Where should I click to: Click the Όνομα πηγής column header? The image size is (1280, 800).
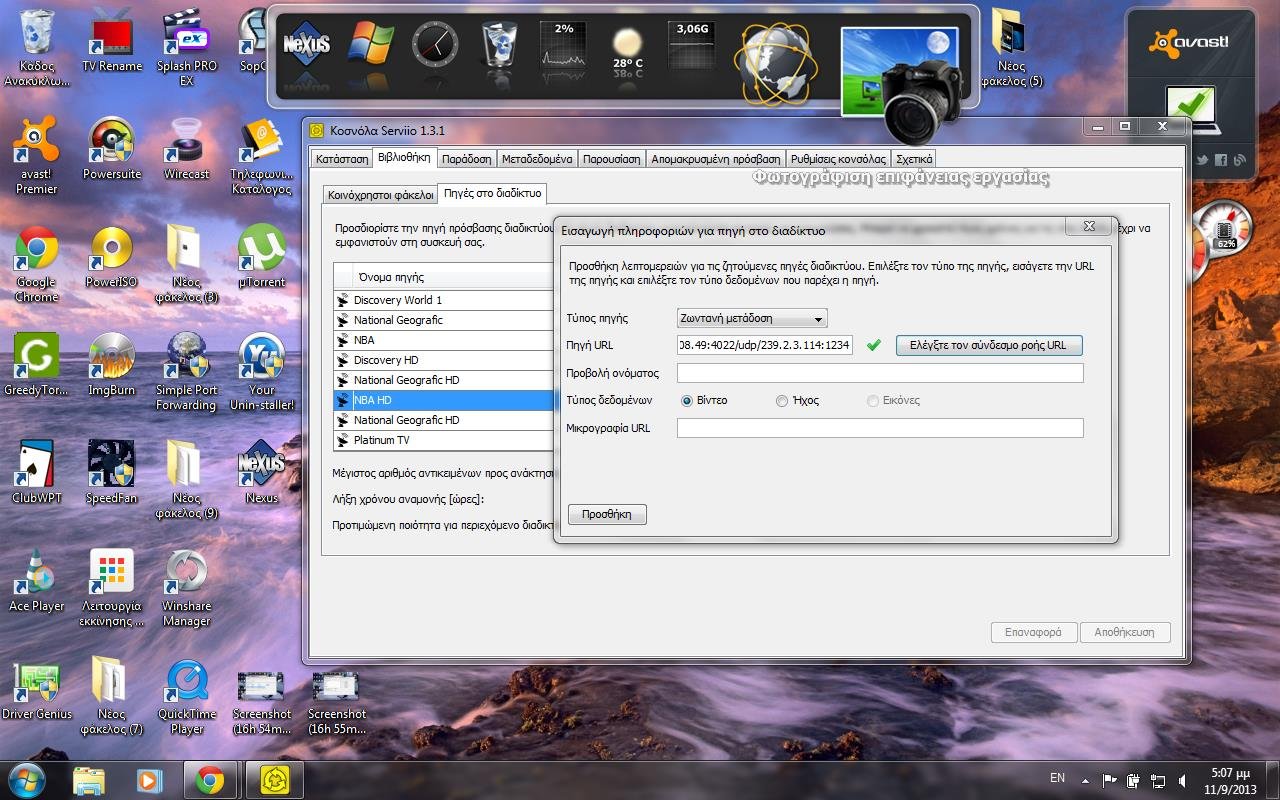click(454, 277)
